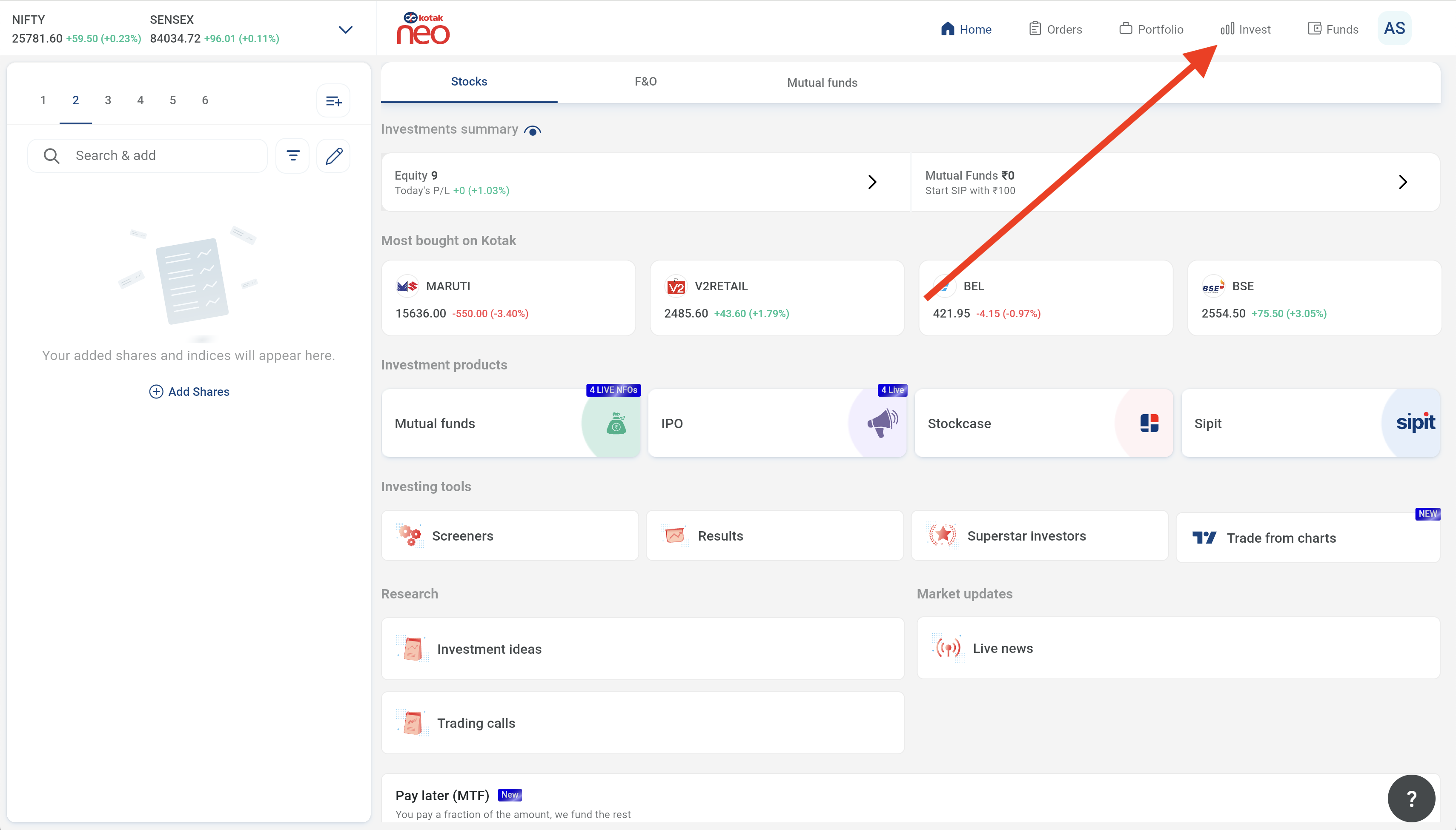Open the V2RETAIL stock card

coord(777,298)
